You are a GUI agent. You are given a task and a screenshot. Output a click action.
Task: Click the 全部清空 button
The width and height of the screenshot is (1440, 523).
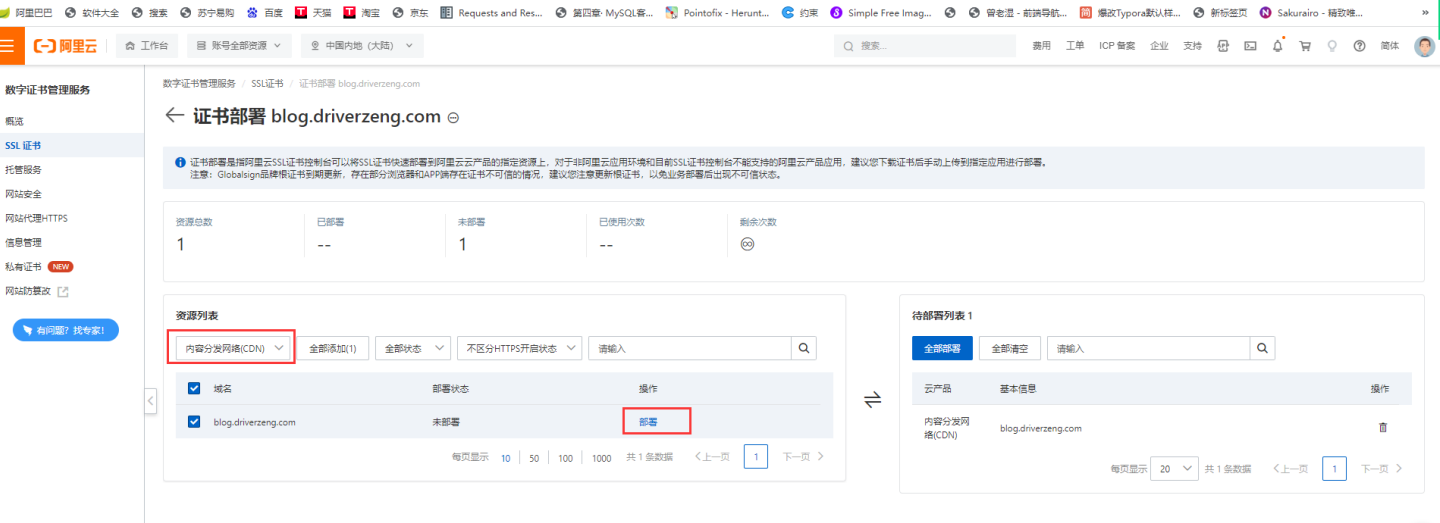coord(1010,348)
